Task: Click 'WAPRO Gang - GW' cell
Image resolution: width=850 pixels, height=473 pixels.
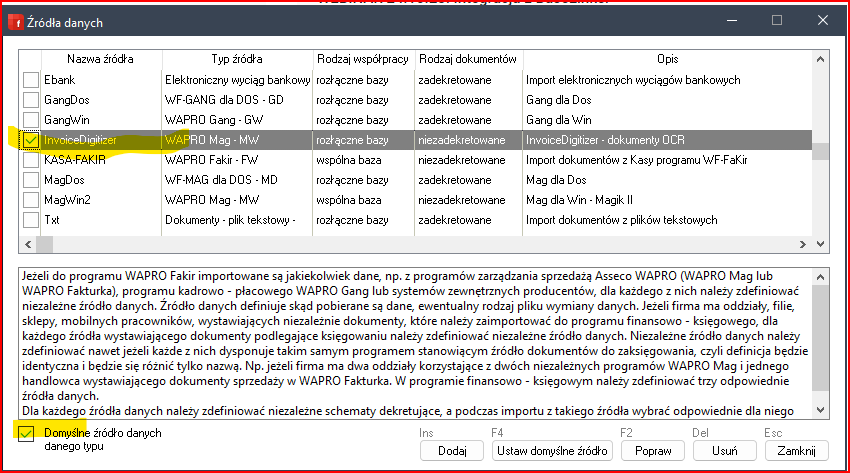Action: (214, 120)
